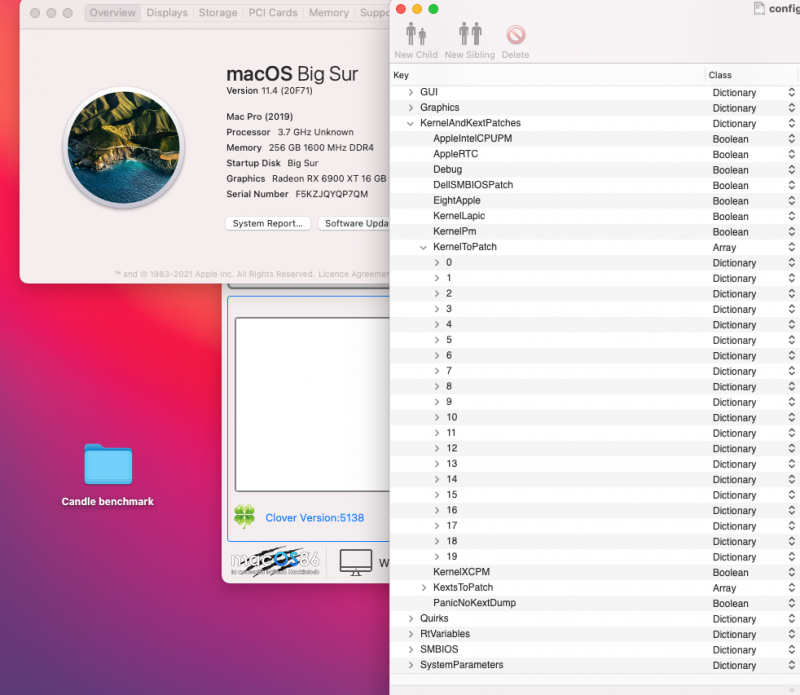800x695 pixels.
Task: Open class type selector for KernelXCPM
Action: [x=791, y=573]
